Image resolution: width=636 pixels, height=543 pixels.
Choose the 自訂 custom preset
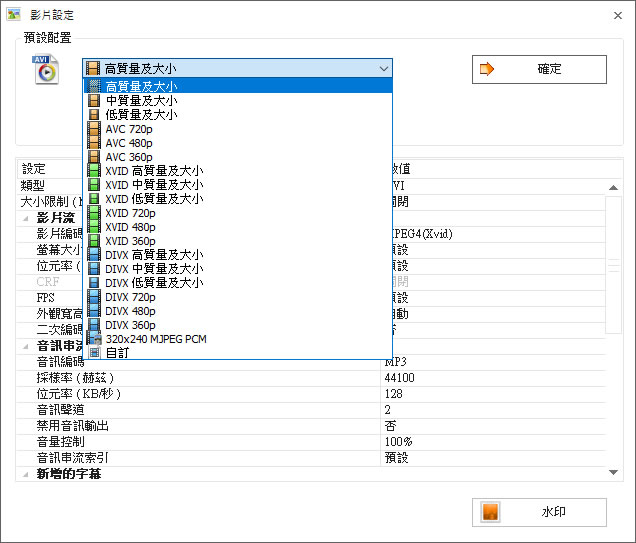pyautogui.click(x=238, y=352)
